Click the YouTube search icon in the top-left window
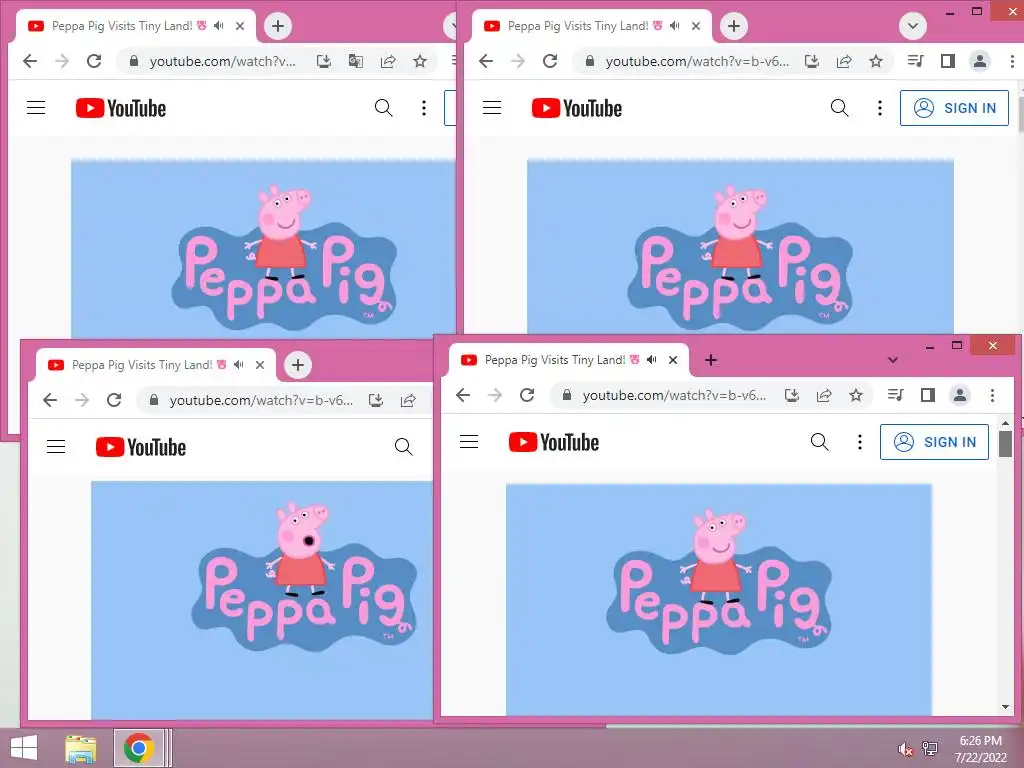The height and width of the screenshot is (768, 1024). (383, 108)
